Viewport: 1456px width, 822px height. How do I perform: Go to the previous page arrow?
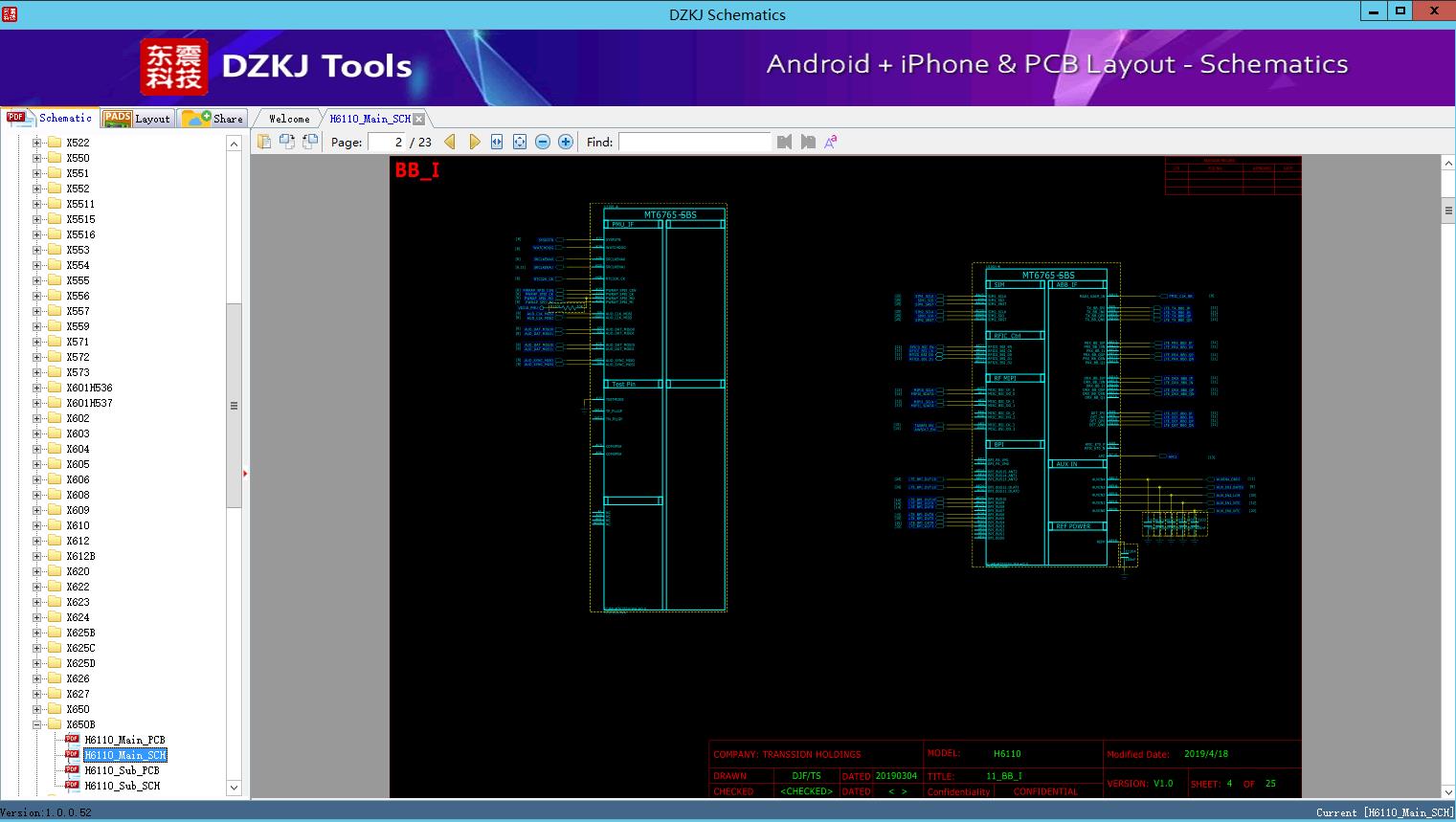450,142
